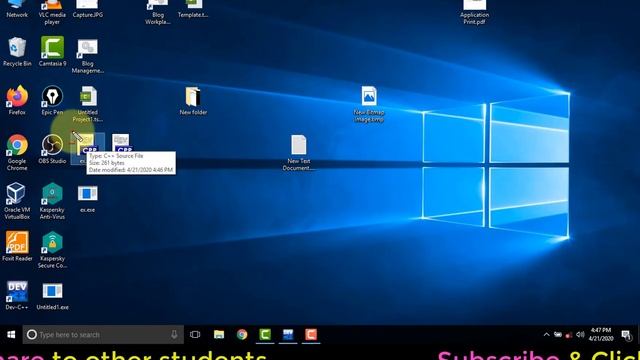Open the Windows Start menu
The width and height of the screenshot is (640, 360).
11,335
